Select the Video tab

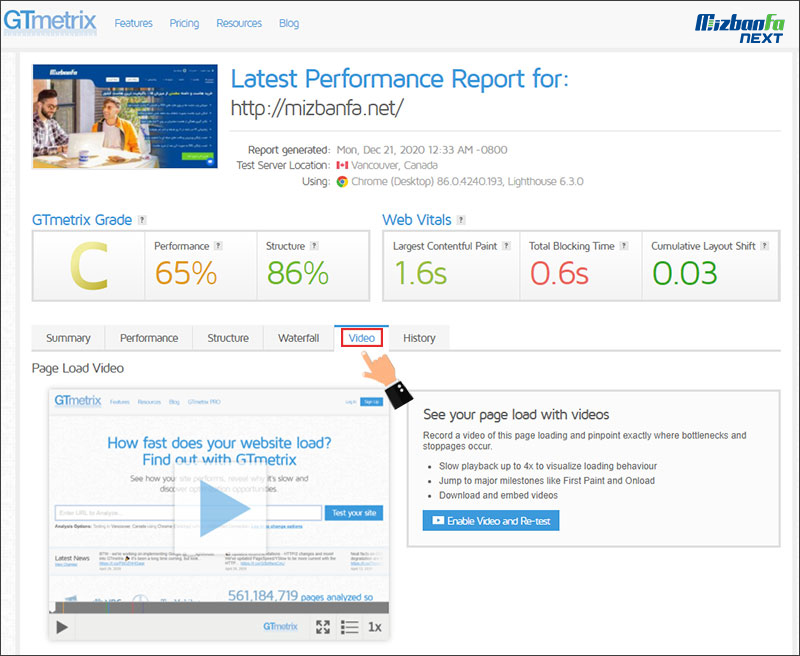coord(362,338)
